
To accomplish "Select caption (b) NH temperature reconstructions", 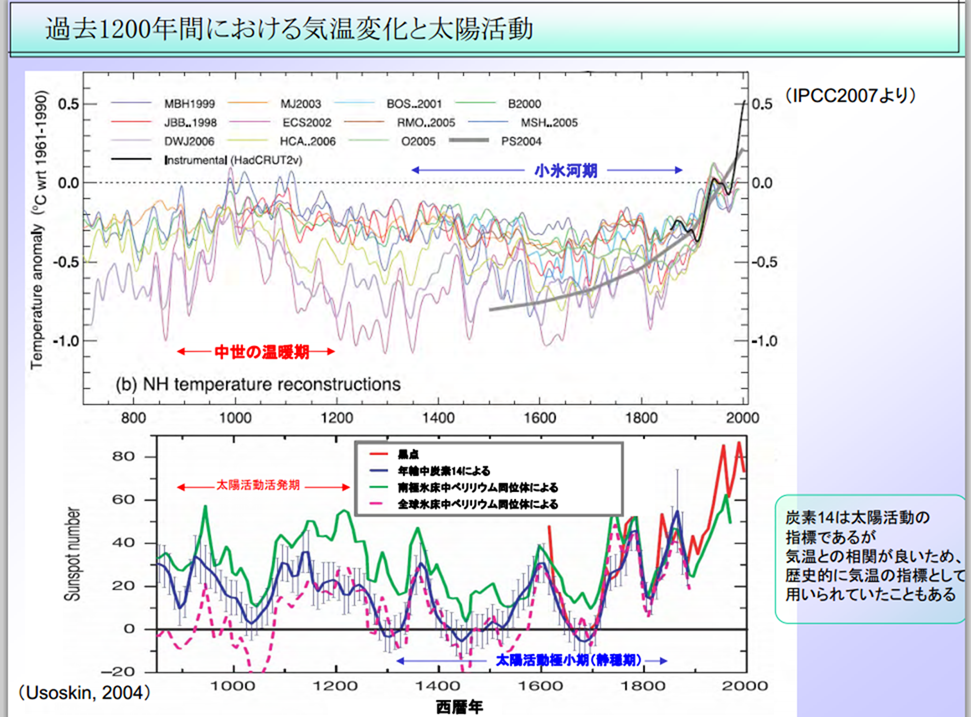I will pyautogui.click(x=258, y=385).
